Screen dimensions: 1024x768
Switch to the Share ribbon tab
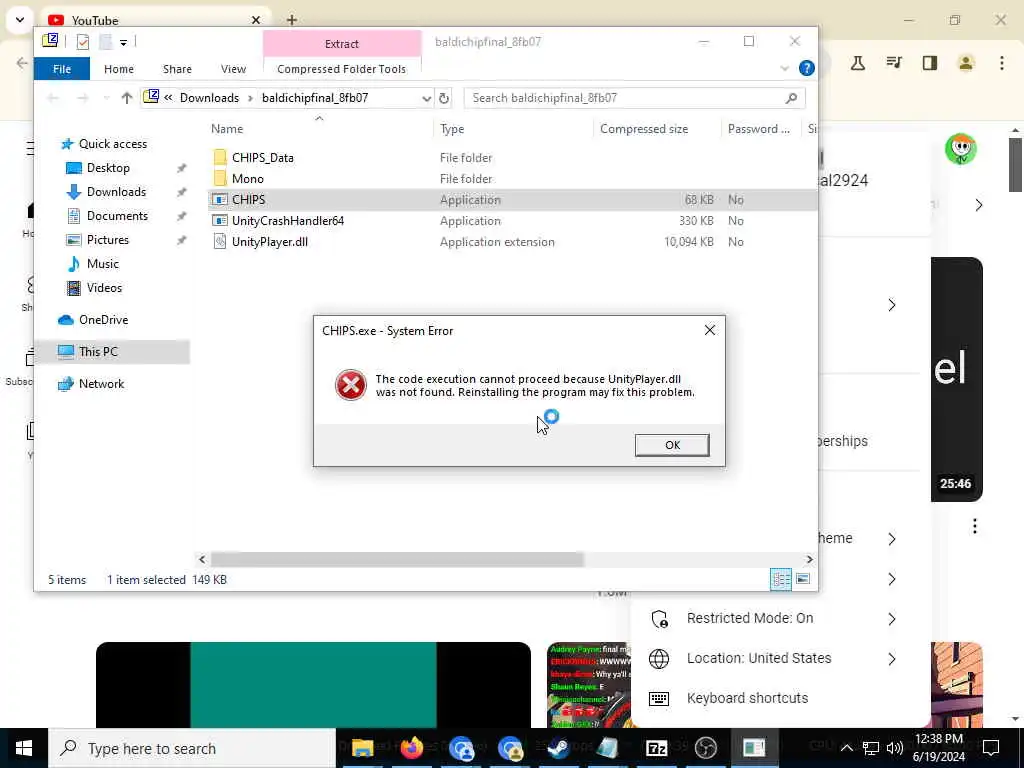point(177,69)
